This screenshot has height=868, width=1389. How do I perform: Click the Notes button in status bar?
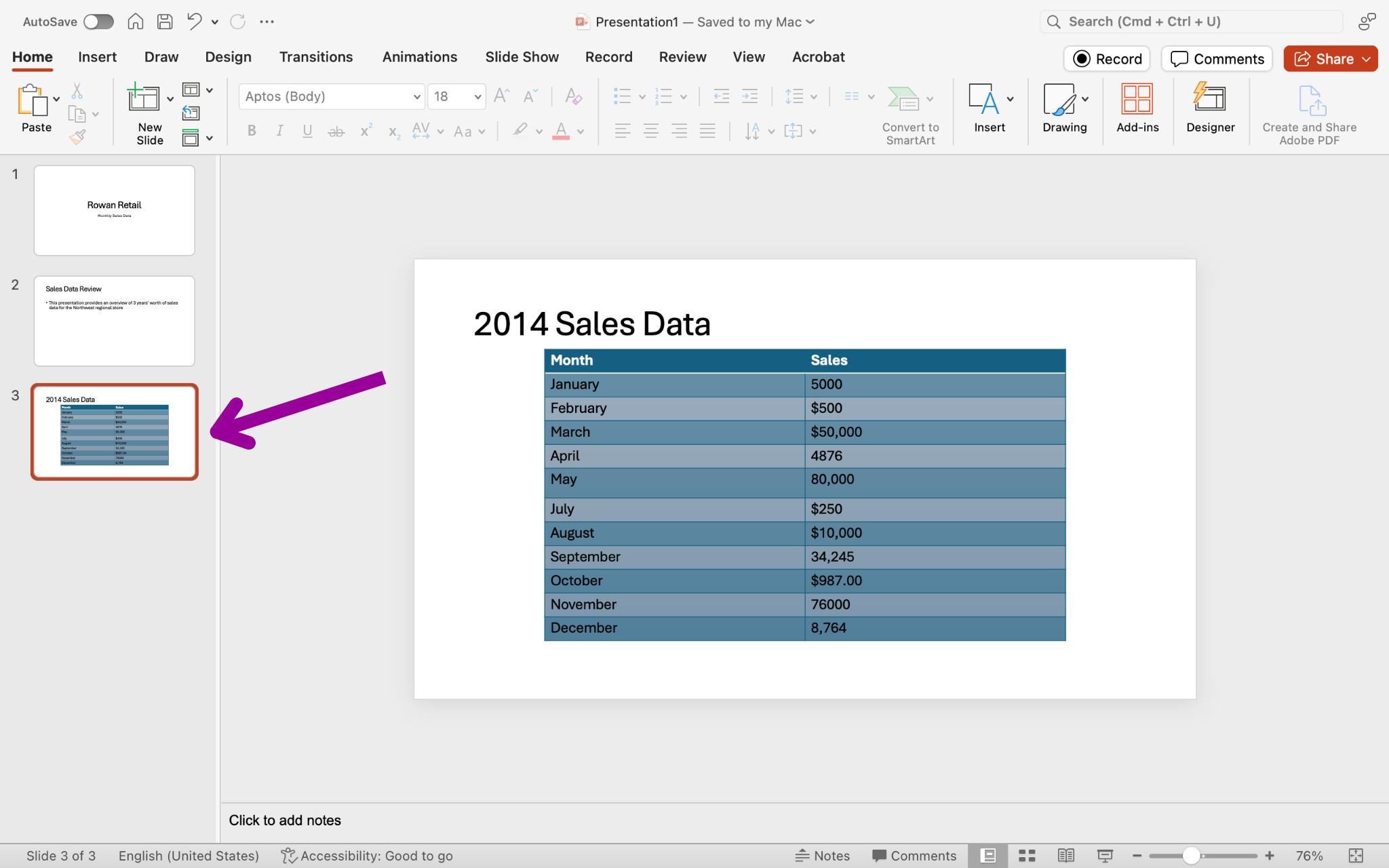pos(822,856)
